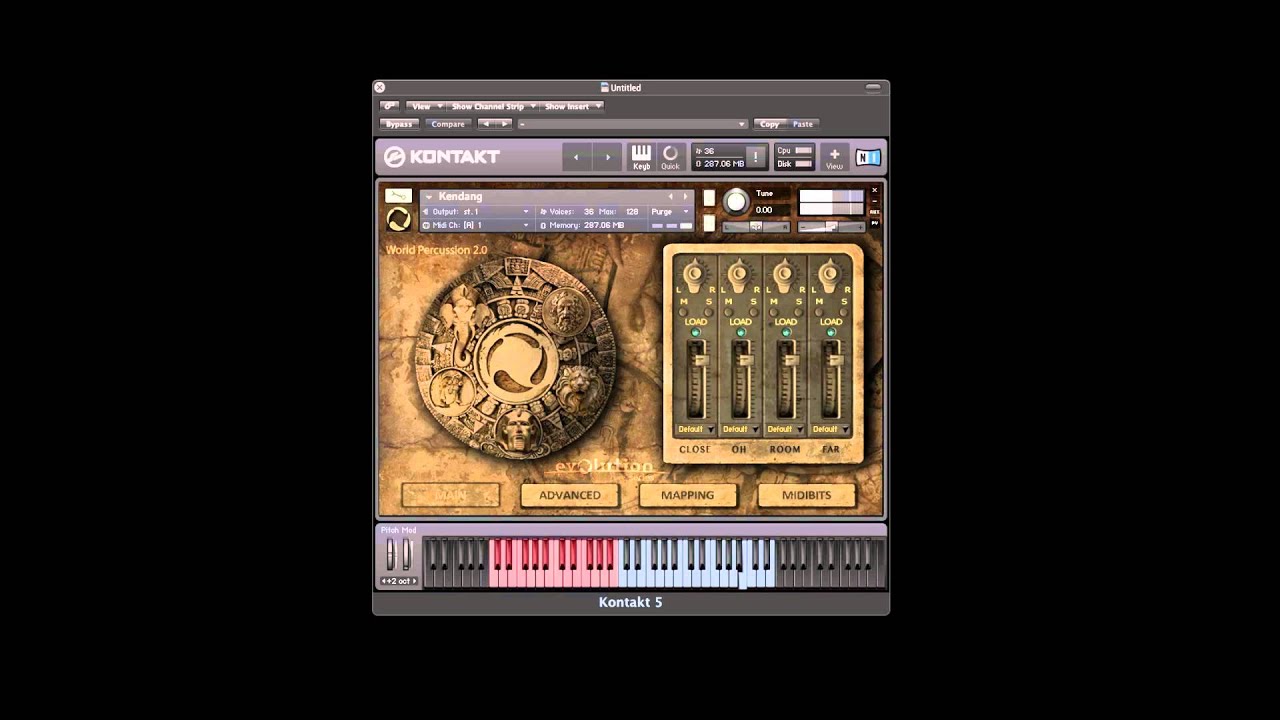Open the Midi Ch [A] 1 dropdown
The width and height of the screenshot is (1280, 720).
pos(476,226)
